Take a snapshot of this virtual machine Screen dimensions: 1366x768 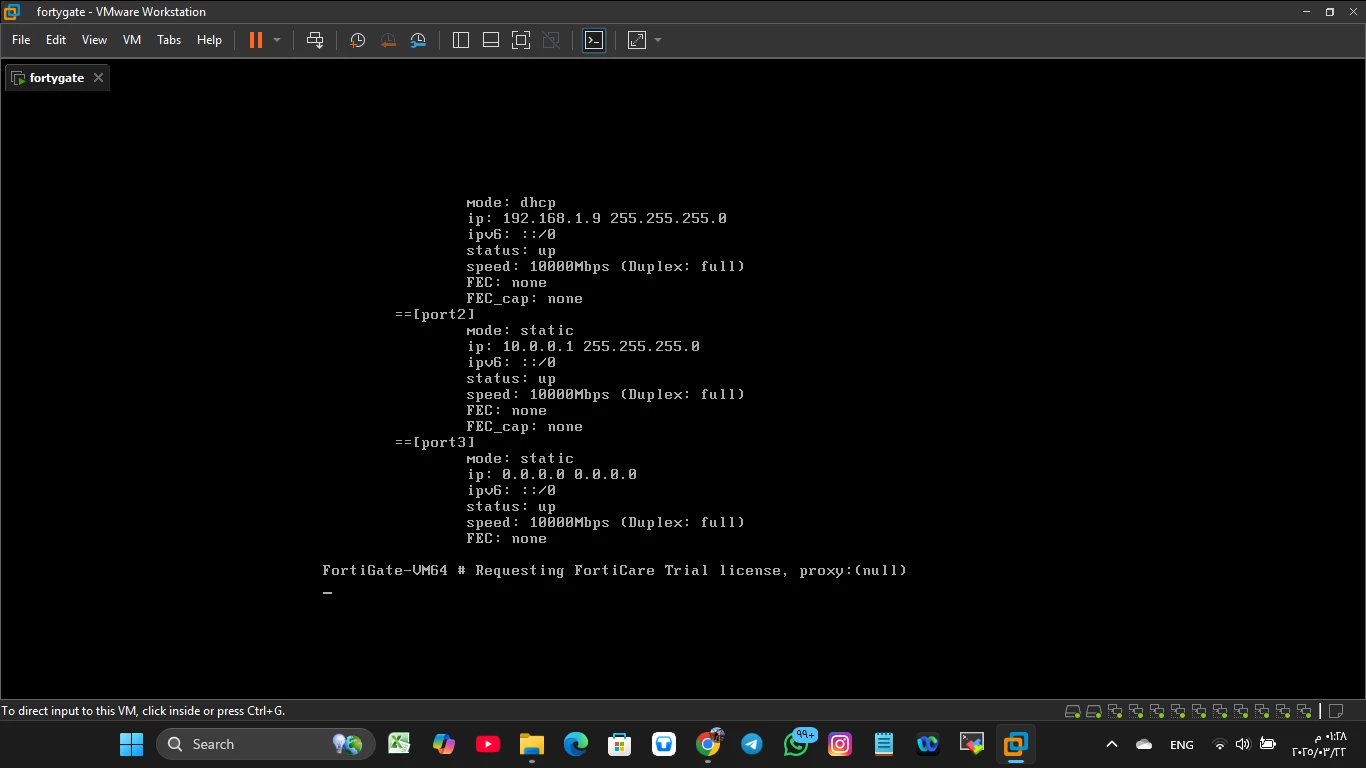(357, 40)
